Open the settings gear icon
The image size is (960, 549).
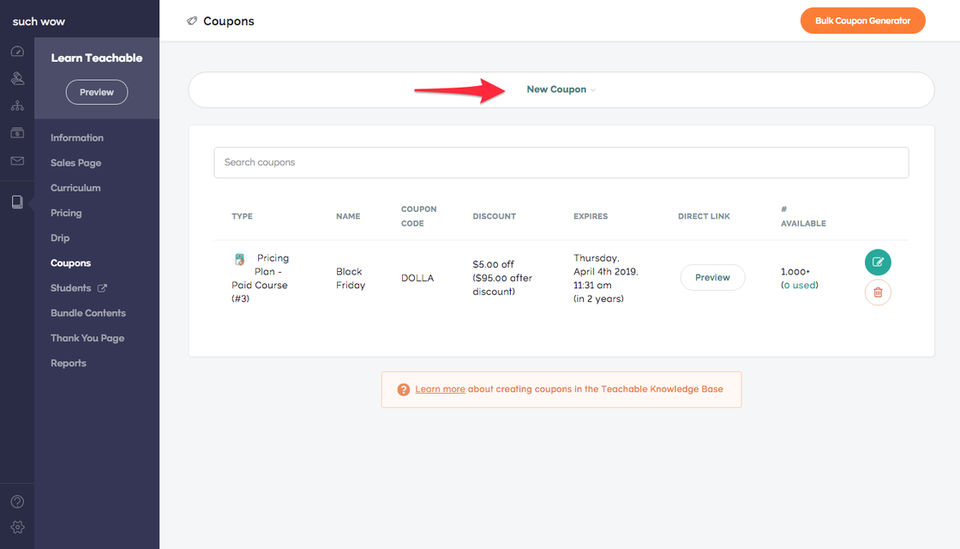click(17, 527)
